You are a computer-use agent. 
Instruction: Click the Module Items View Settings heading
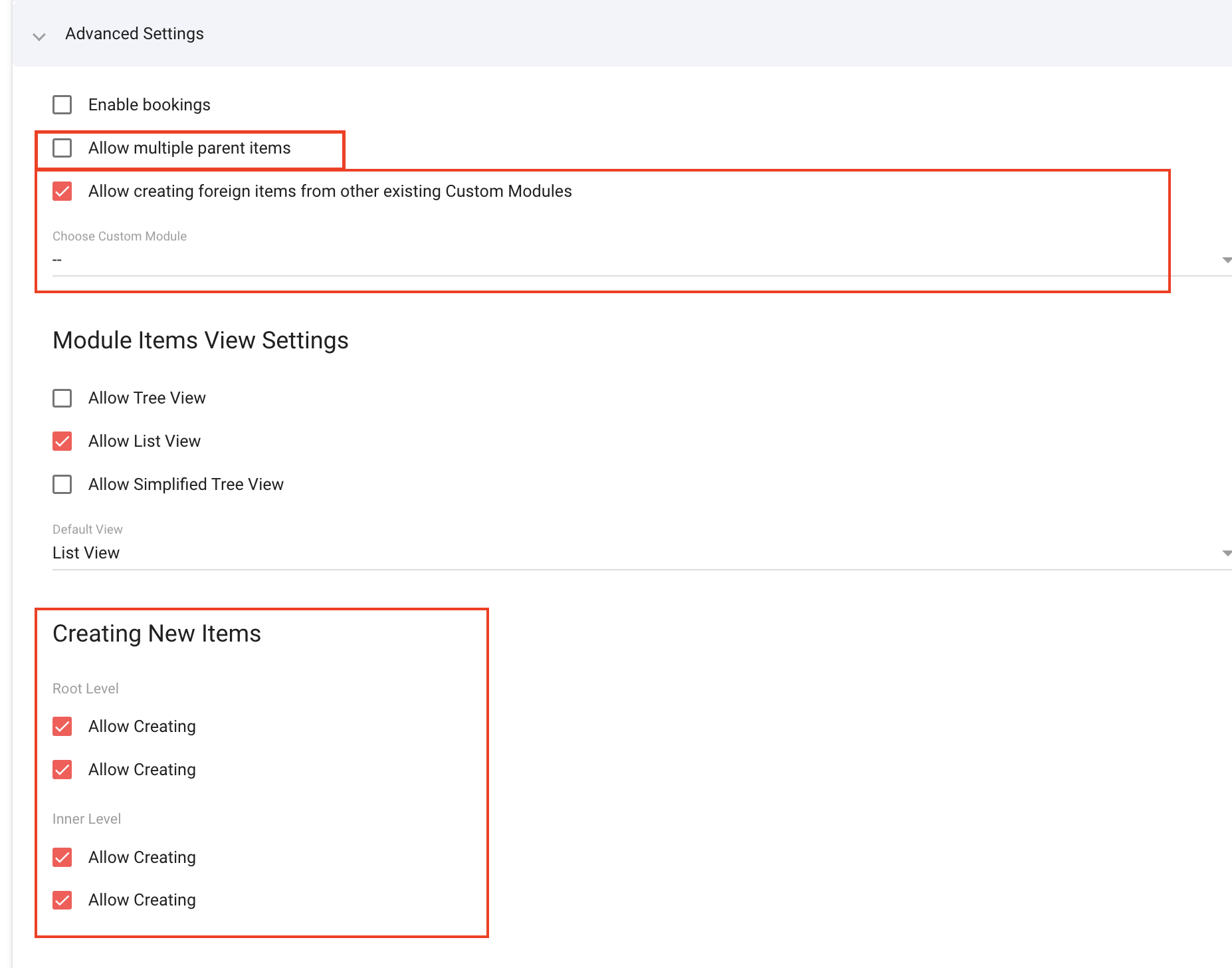click(x=200, y=340)
